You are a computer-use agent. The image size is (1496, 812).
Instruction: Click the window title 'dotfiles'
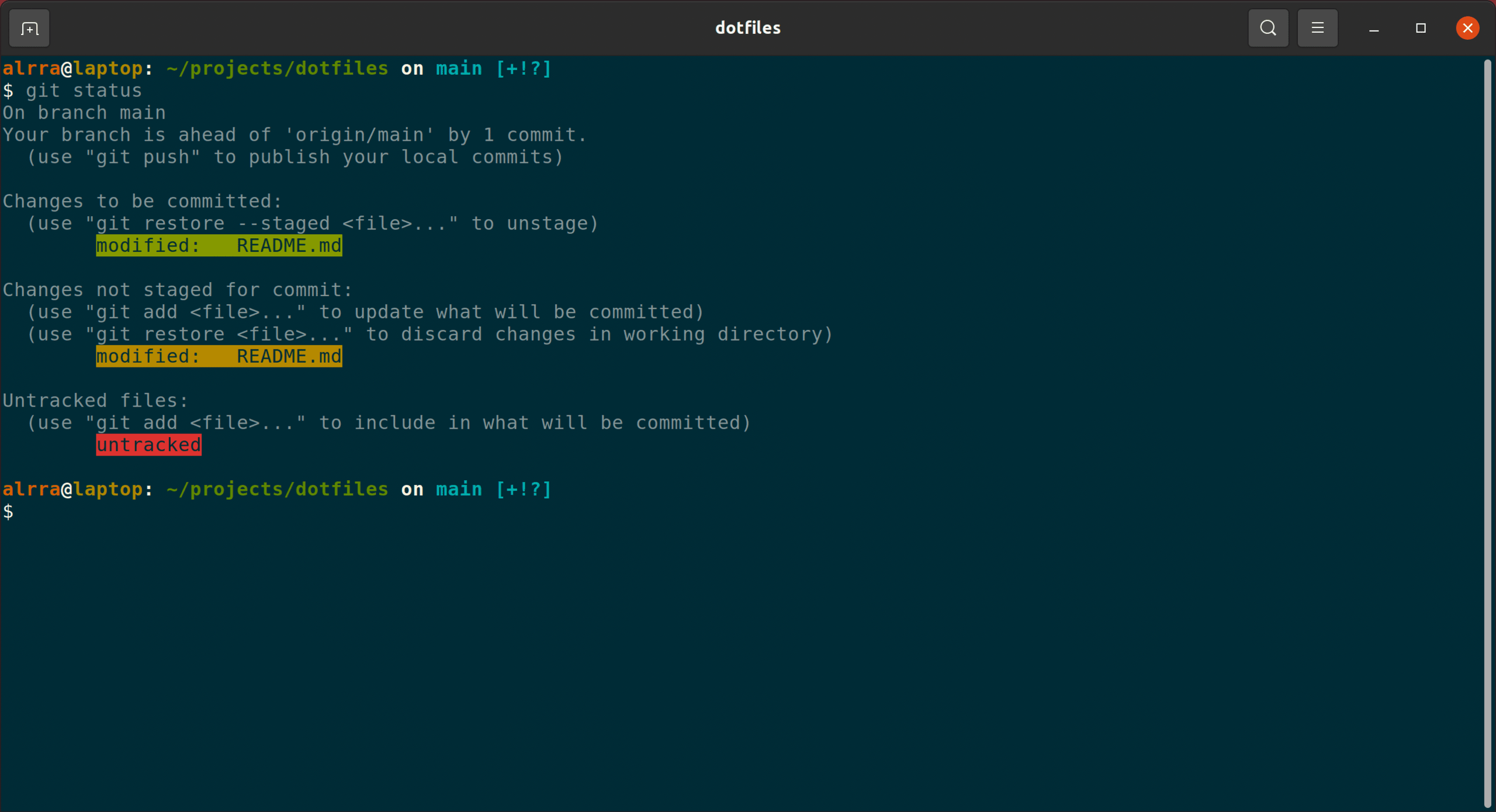tap(748, 28)
